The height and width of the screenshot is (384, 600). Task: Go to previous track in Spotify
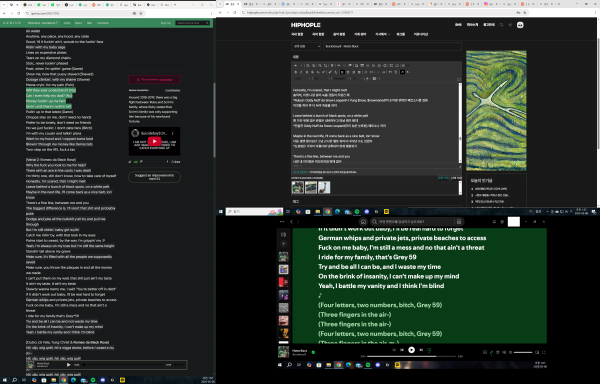click(x=402, y=350)
